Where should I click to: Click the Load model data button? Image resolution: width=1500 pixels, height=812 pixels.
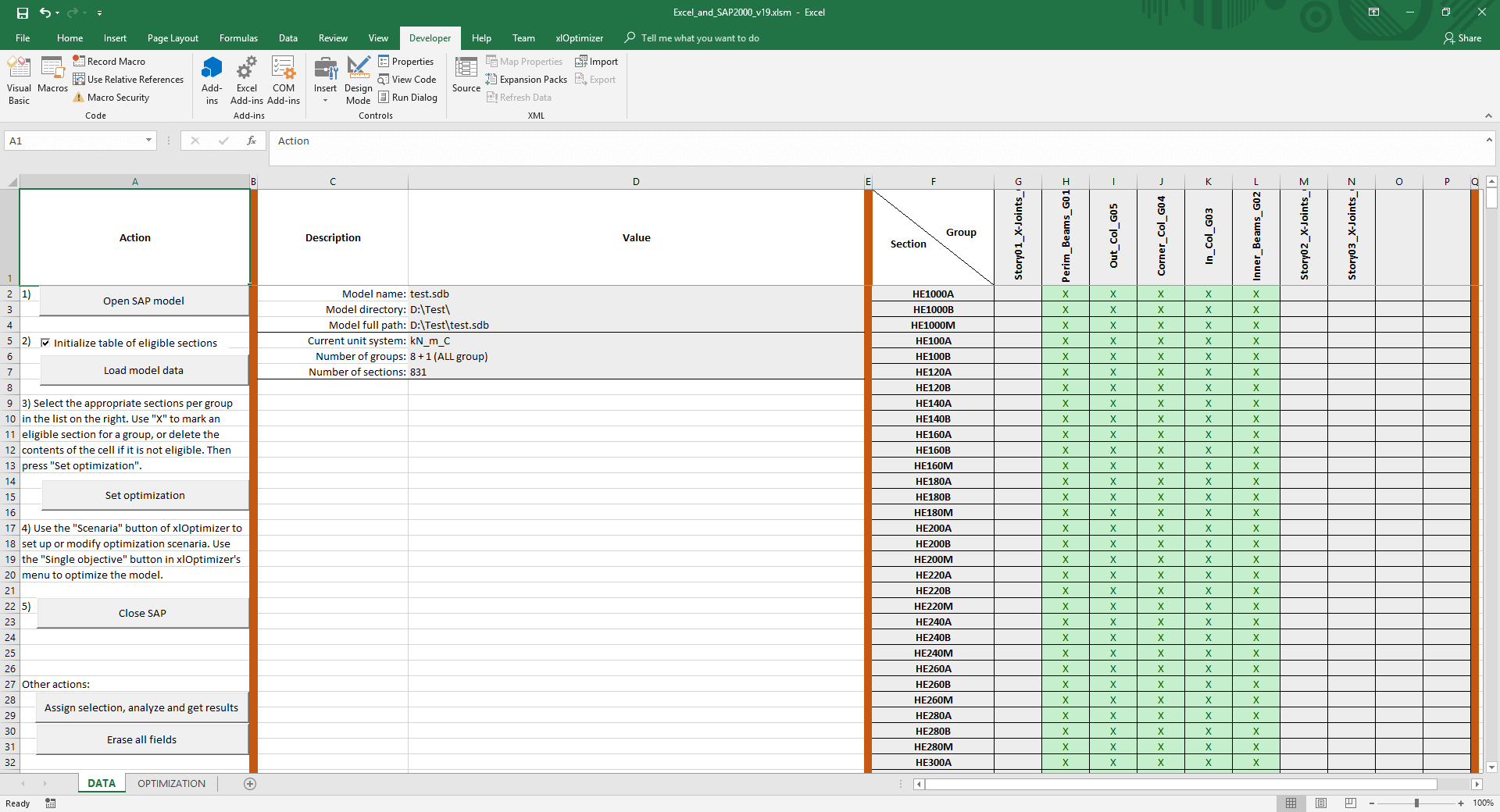(144, 370)
